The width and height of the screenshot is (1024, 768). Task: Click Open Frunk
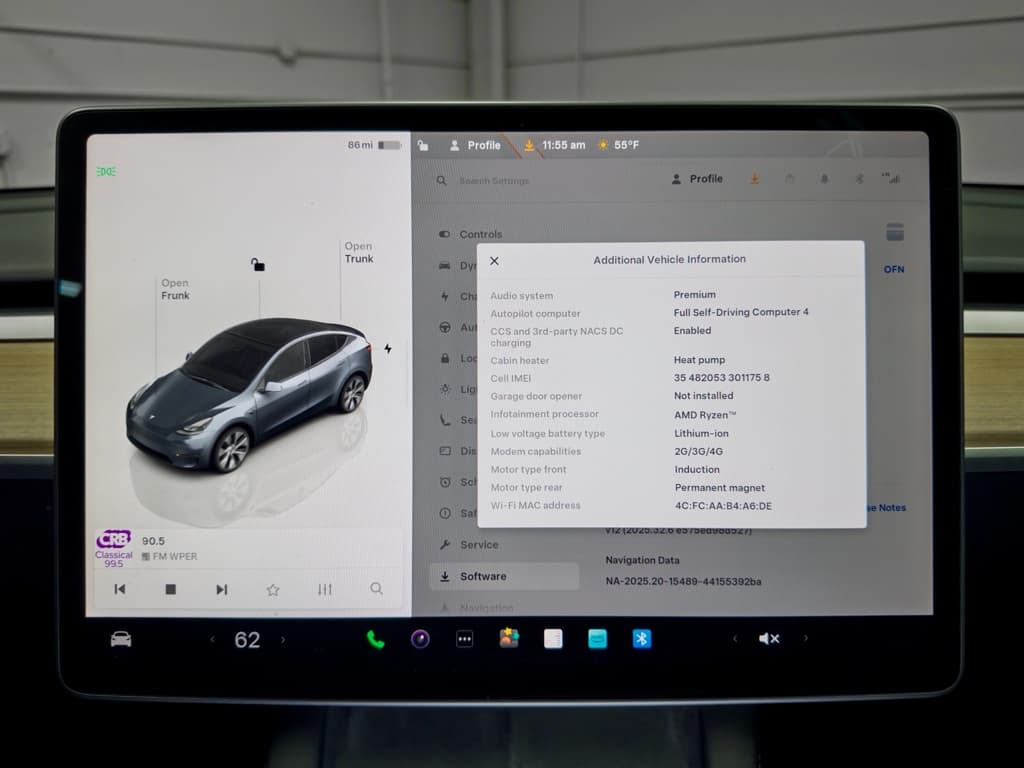coord(175,289)
